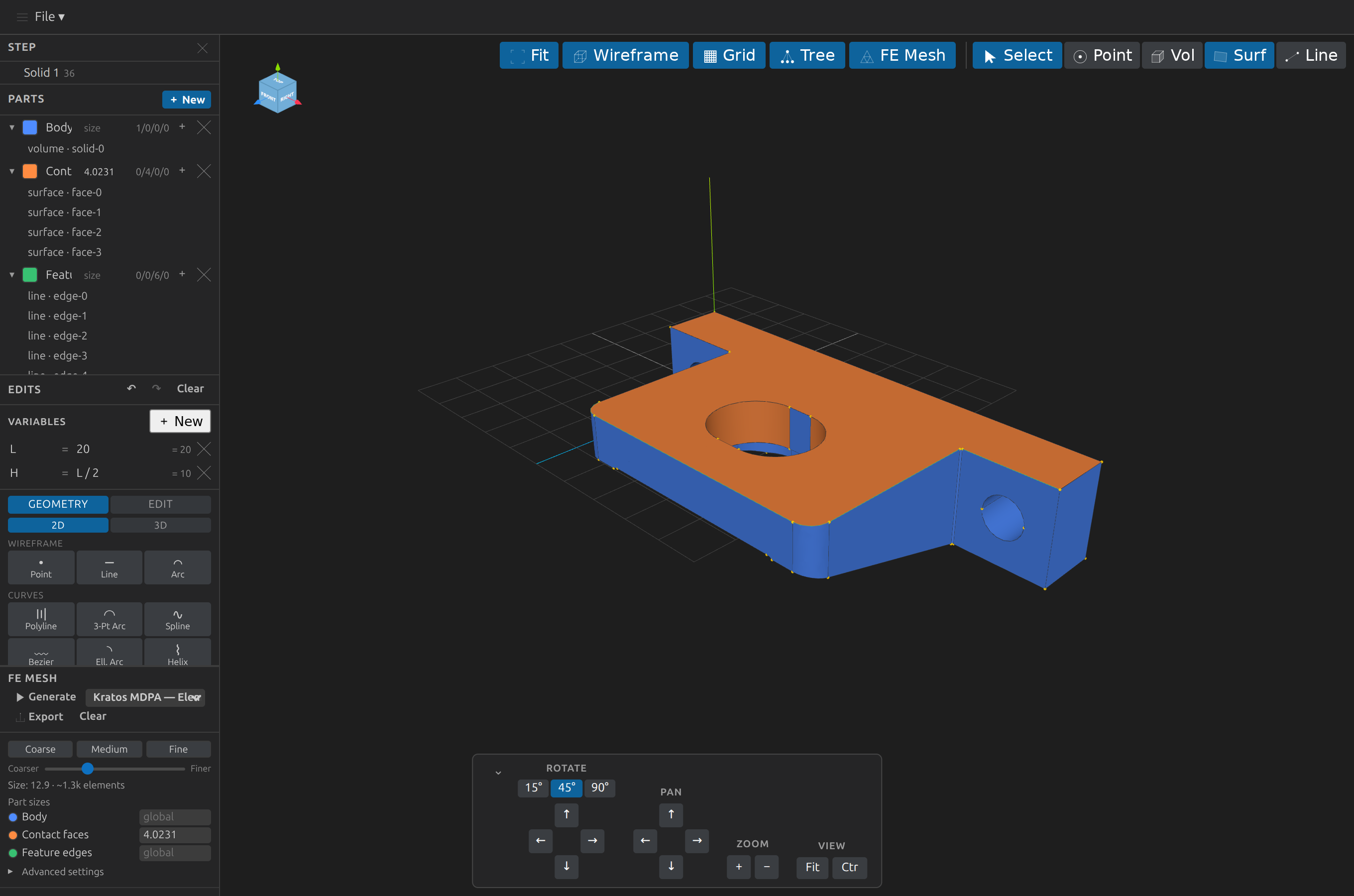Click the Fit view toolbar button
This screenshot has width=1354, height=896.
pos(529,55)
